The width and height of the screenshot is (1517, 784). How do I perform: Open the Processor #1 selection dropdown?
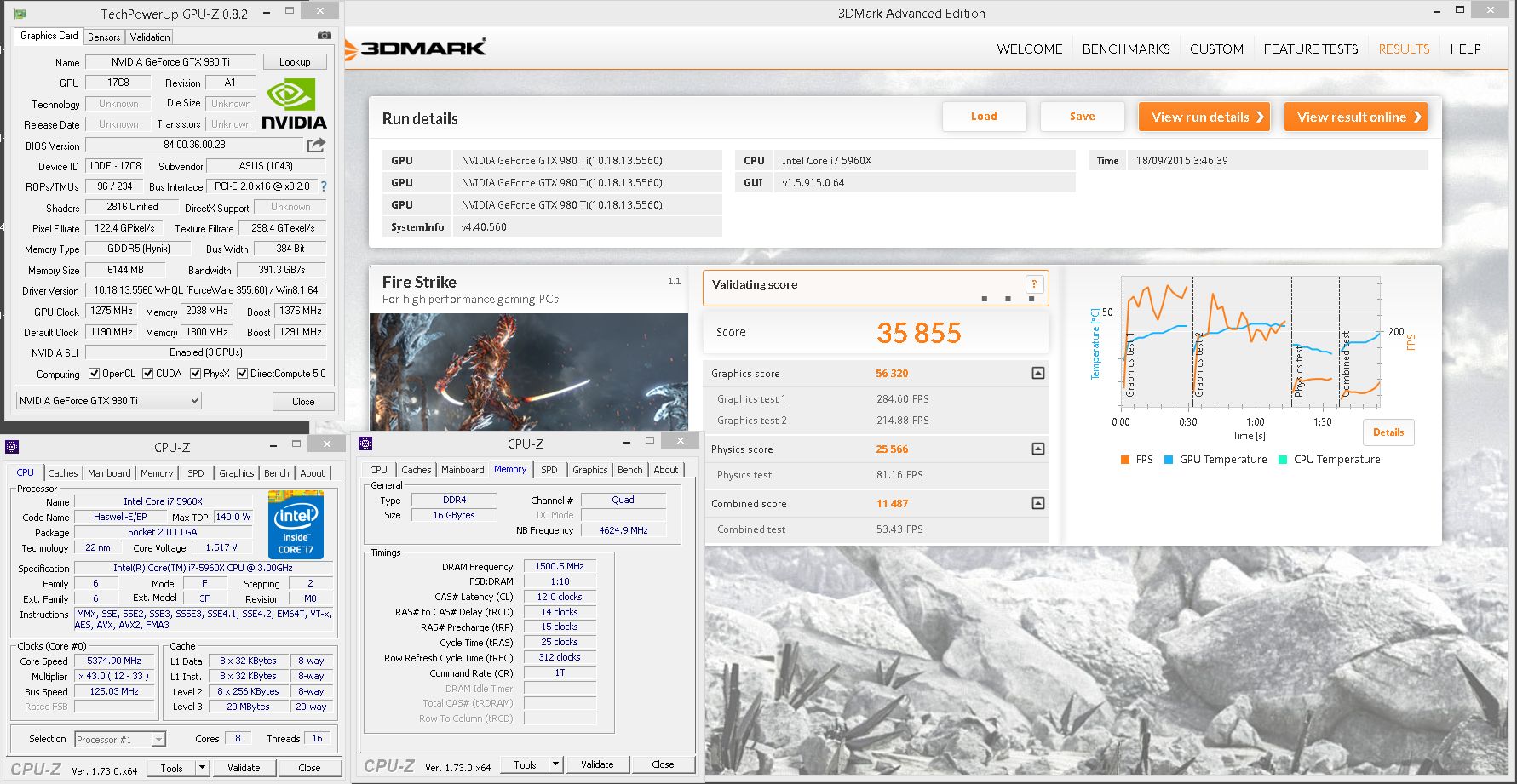(x=120, y=740)
